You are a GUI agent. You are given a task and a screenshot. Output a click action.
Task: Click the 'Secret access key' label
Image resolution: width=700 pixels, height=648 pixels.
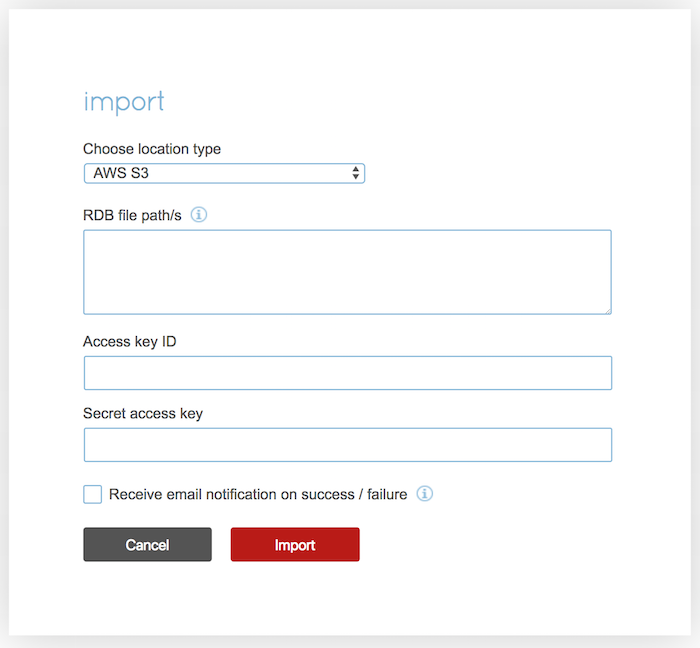[143, 413]
